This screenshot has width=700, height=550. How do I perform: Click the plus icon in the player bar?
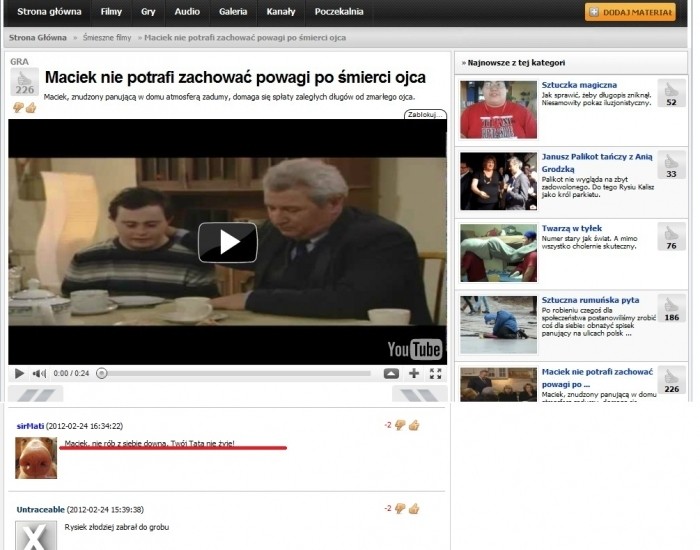[x=412, y=373]
